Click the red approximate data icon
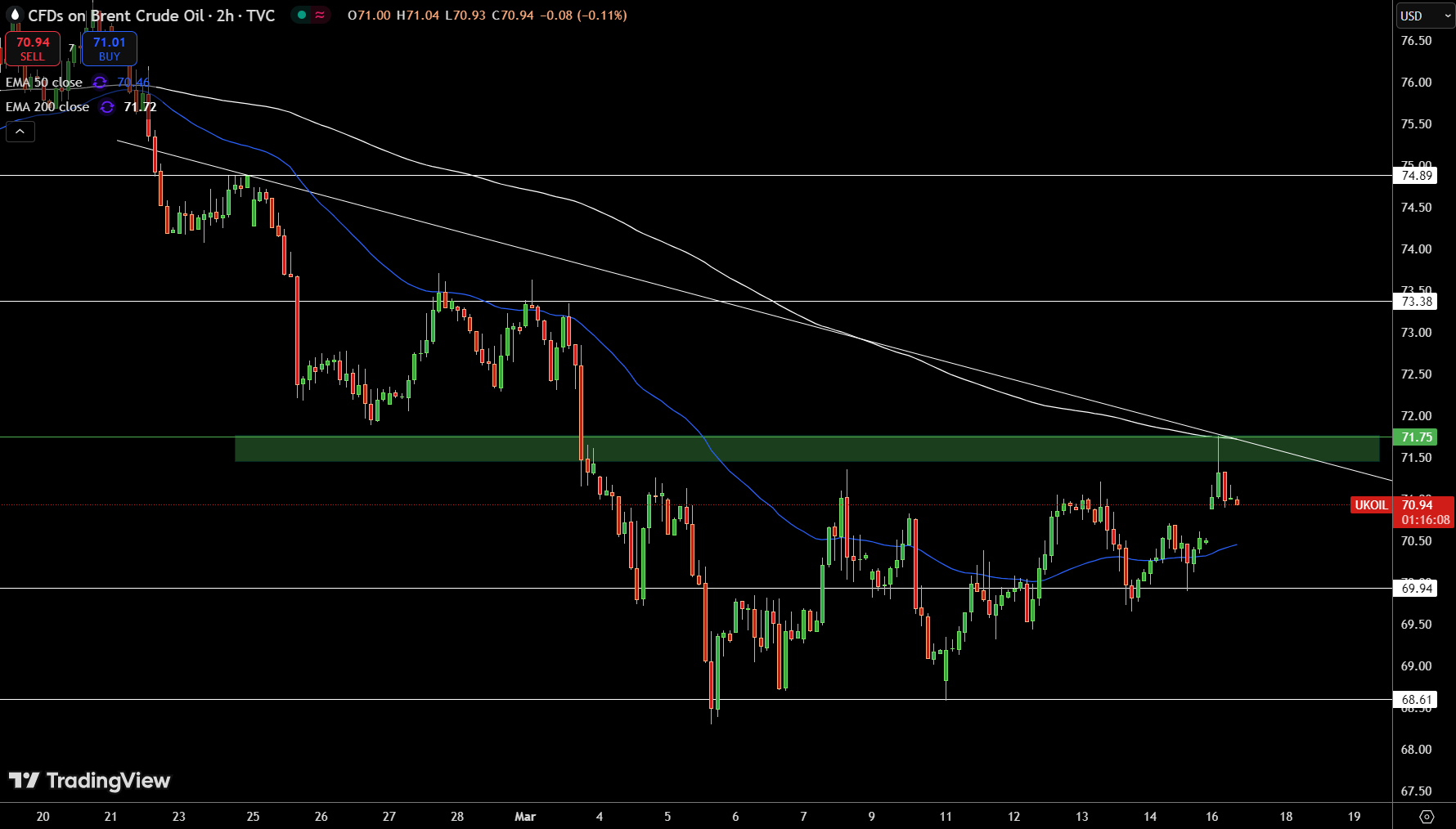The height and width of the screenshot is (829, 1456). [x=320, y=15]
